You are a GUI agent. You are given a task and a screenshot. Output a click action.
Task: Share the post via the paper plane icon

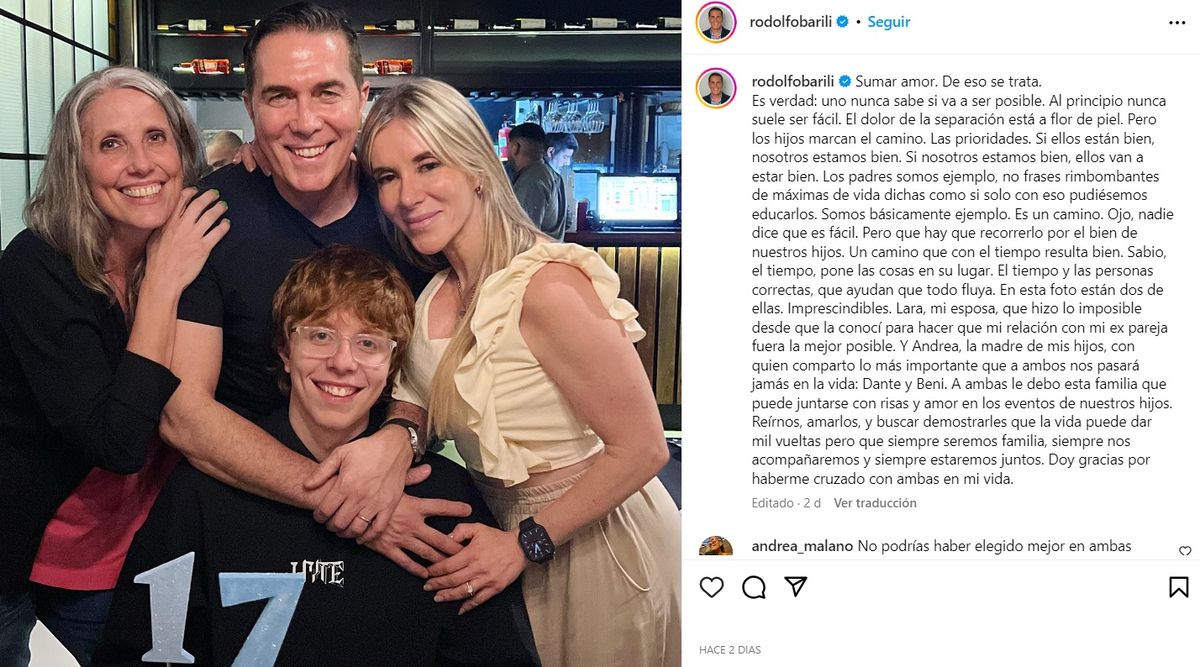point(796,587)
